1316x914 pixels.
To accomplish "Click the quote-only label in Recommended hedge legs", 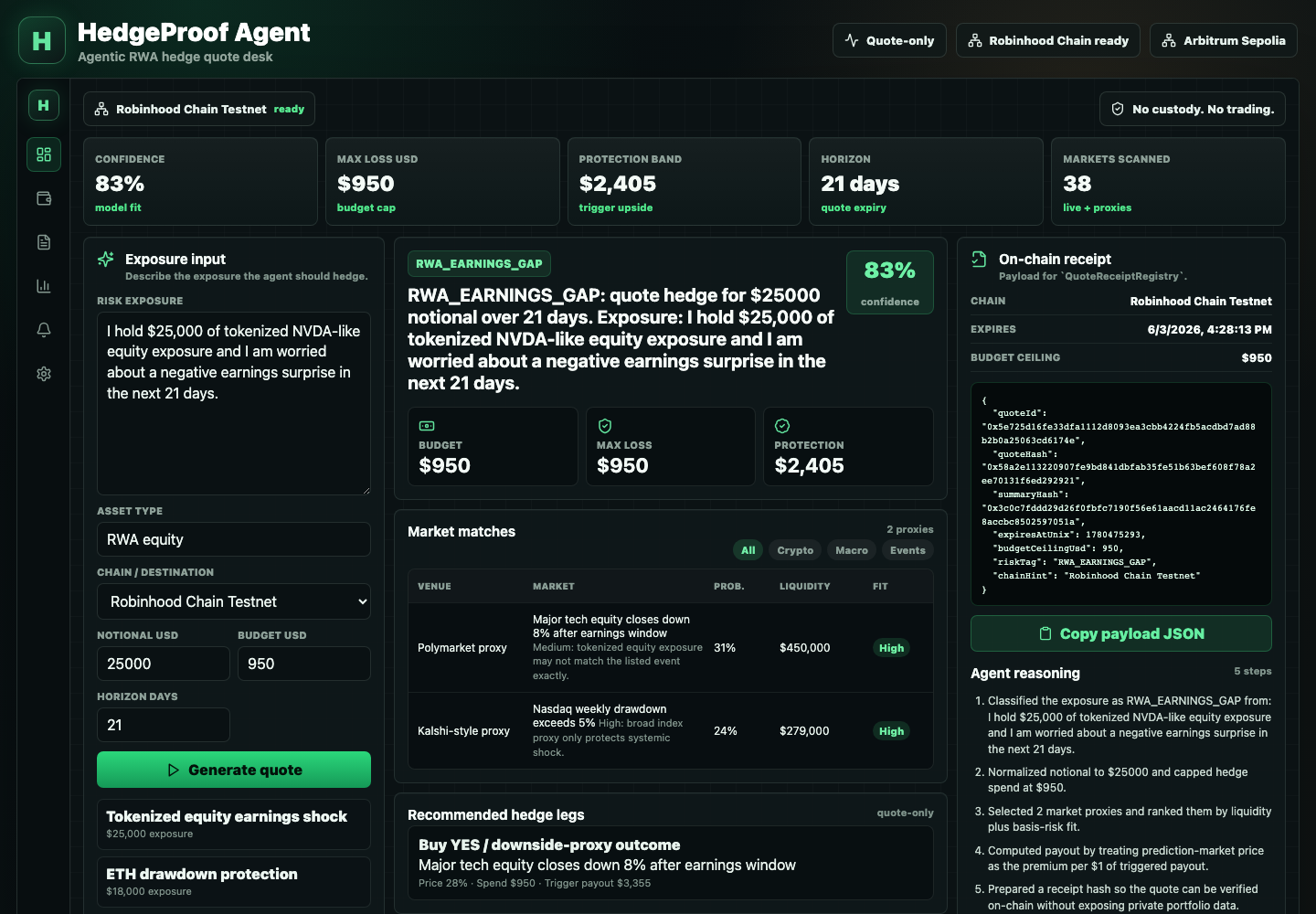I will (906, 813).
